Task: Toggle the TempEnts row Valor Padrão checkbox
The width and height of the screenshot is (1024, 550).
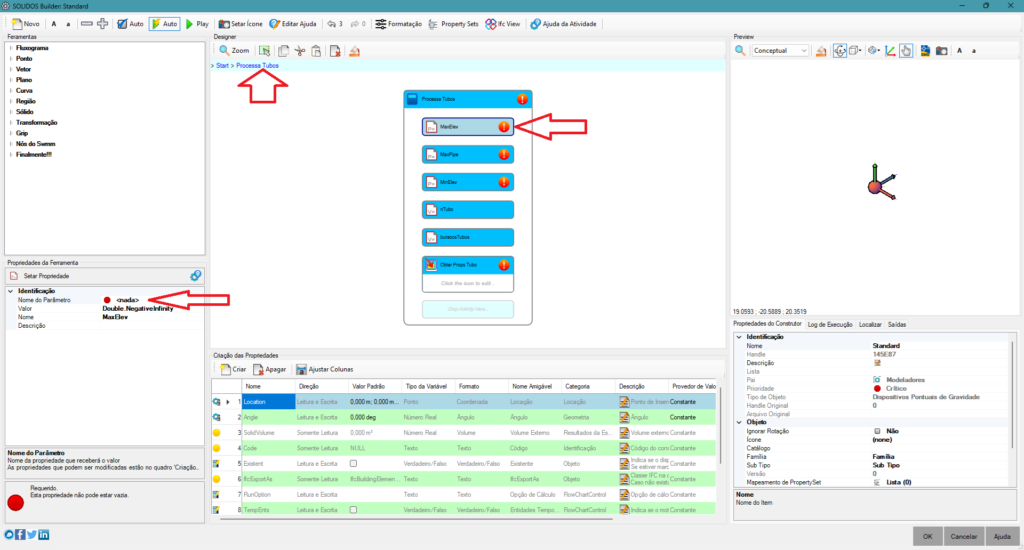Action: click(x=353, y=510)
